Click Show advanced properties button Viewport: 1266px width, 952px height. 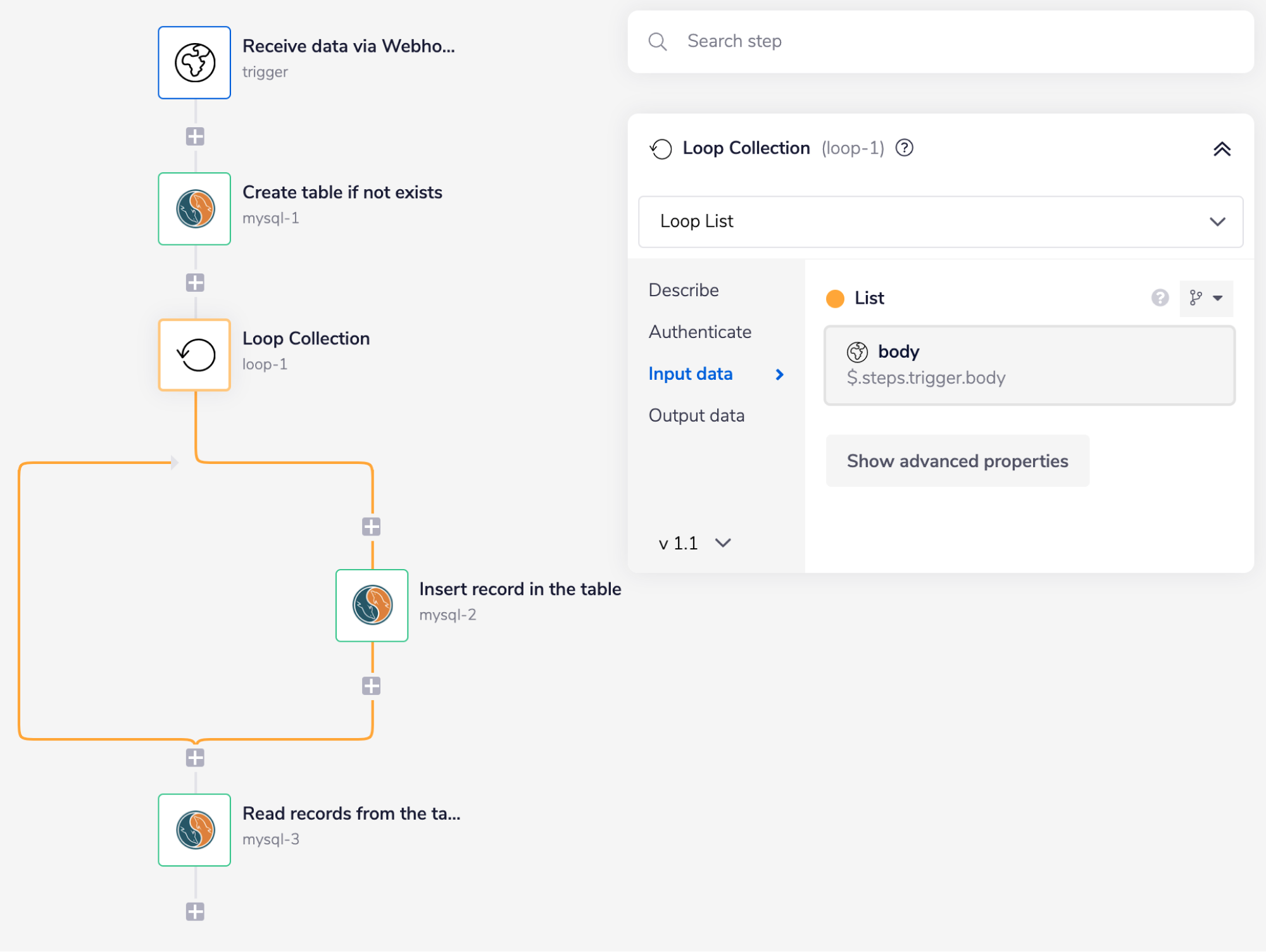pyautogui.click(x=957, y=461)
